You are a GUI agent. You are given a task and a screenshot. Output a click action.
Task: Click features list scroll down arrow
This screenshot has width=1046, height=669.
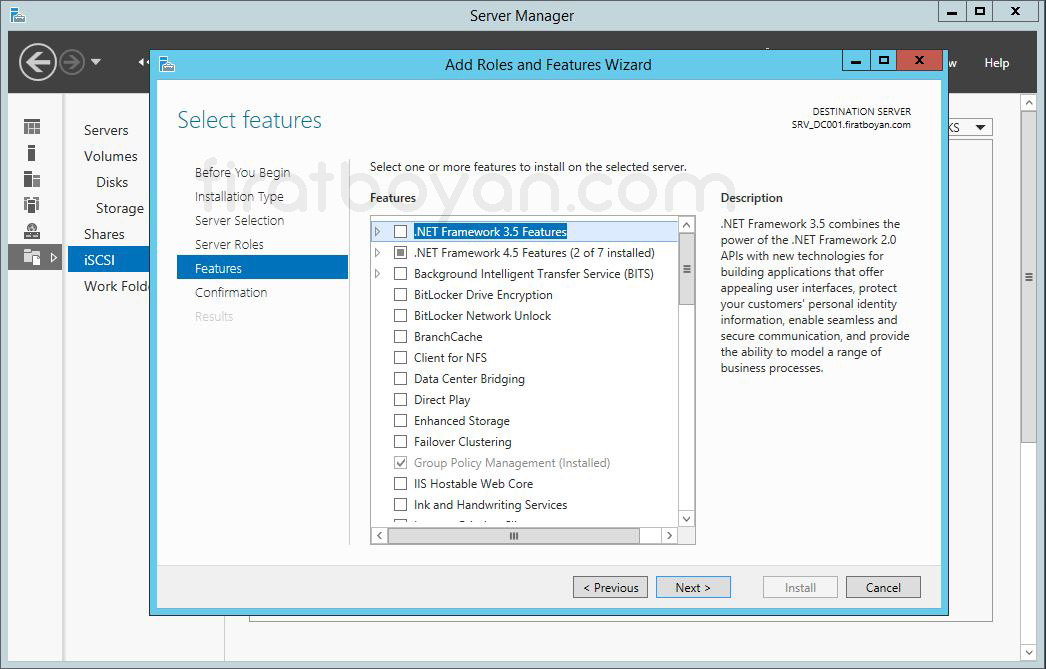686,518
